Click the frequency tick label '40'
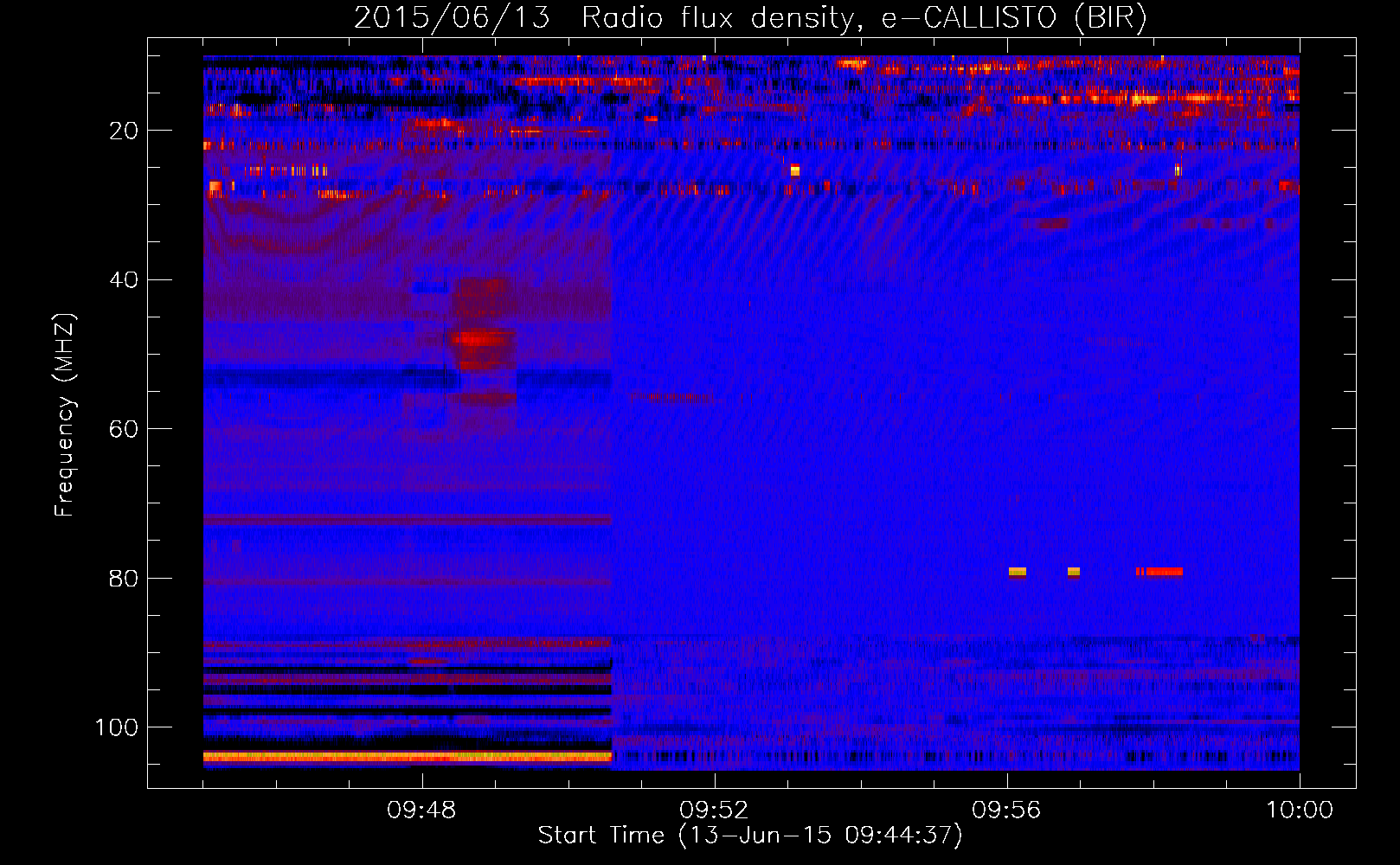Viewport: 1400px width, 865px height. [124, 280]
